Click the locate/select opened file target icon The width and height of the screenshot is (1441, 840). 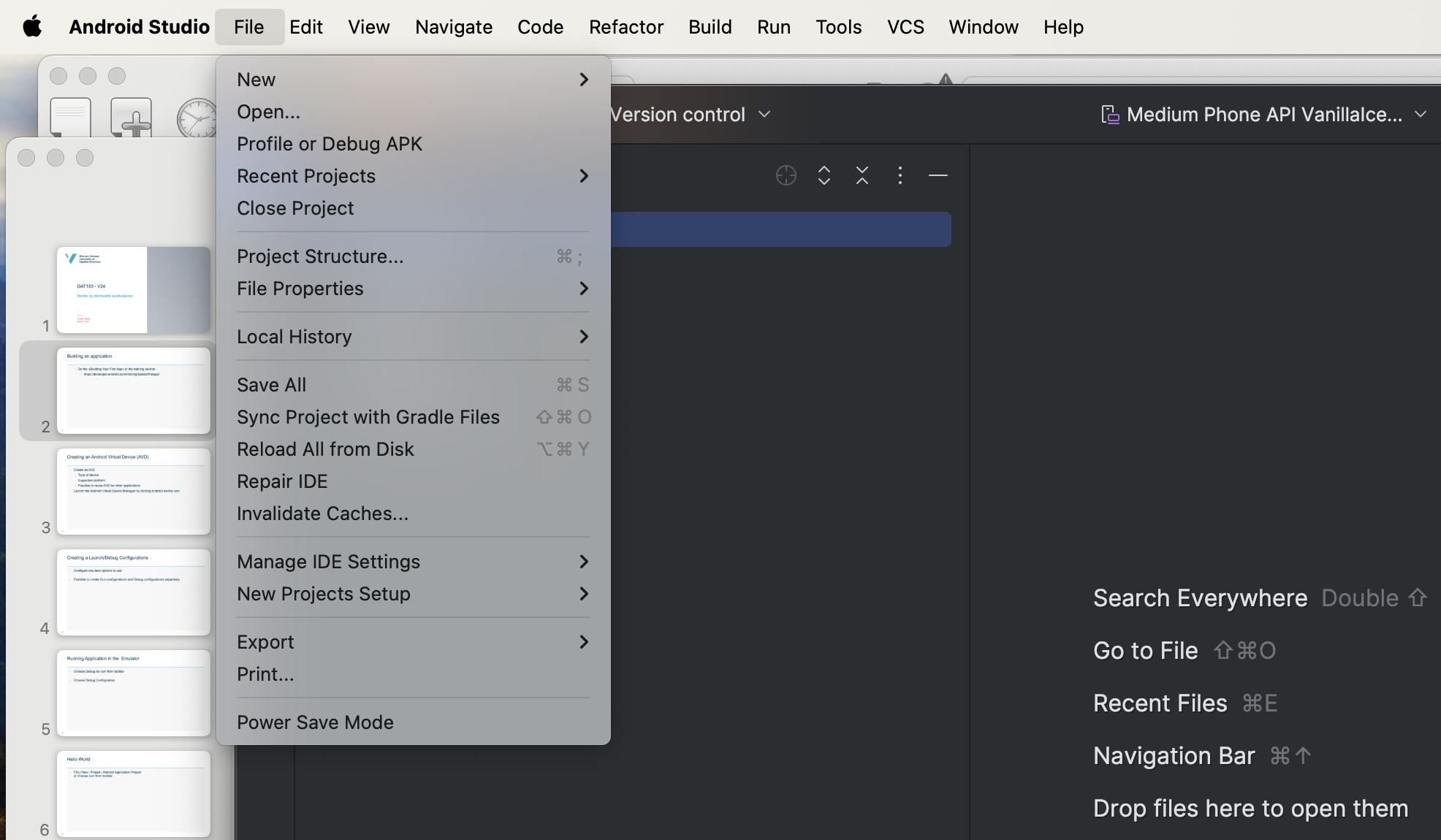tap(786, 175)
